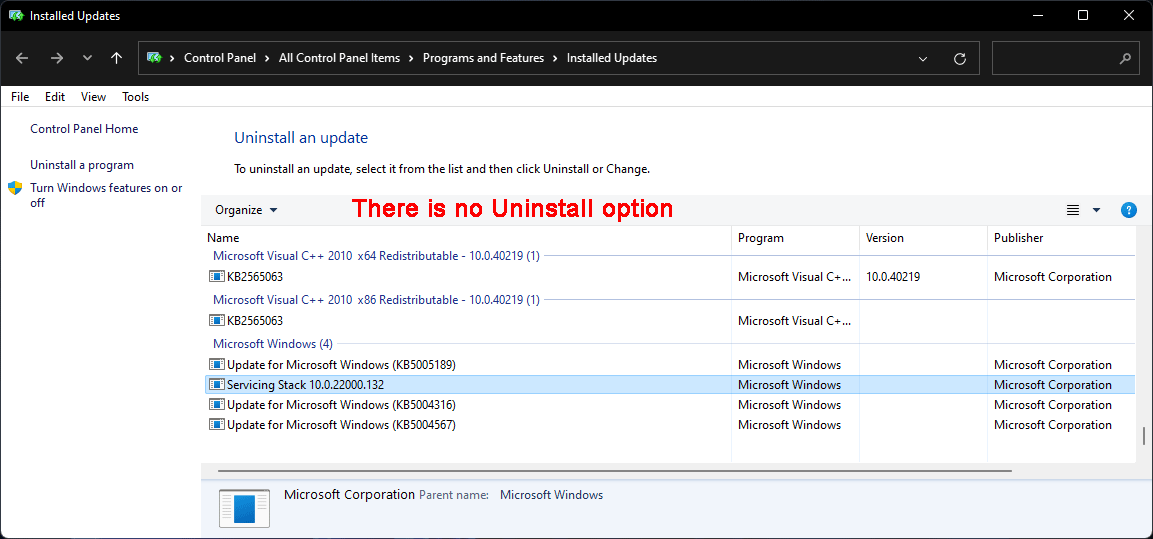Expand chevron after Programs and Features
The image size is (1153, 539).
coord(556,58)
